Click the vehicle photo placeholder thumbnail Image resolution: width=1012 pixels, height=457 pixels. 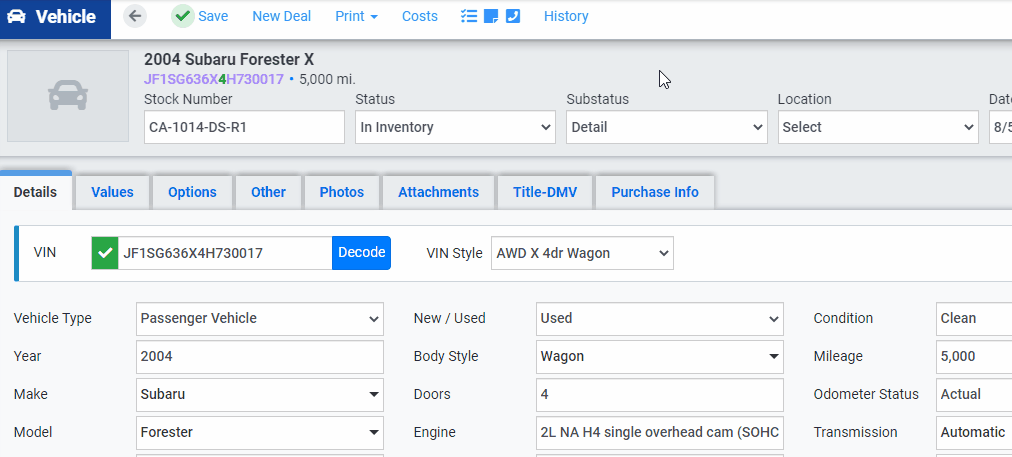click(x=68, y=96)
